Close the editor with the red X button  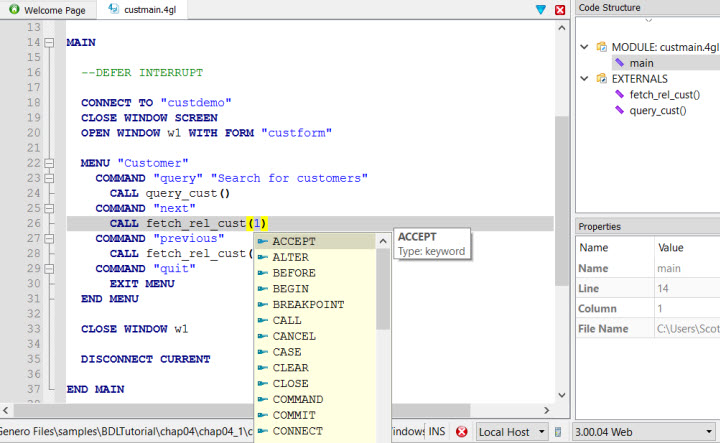point(559,9)
